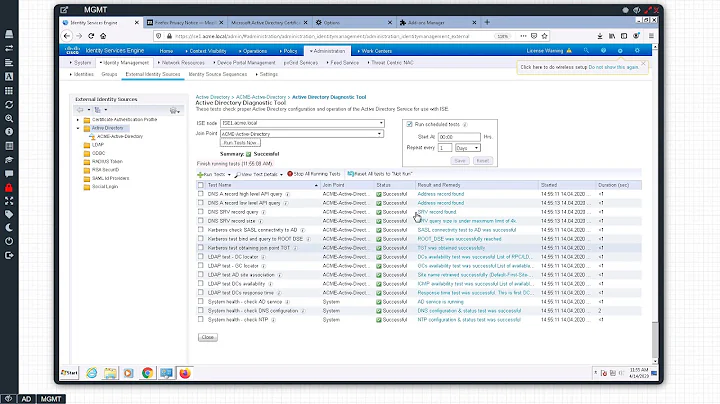Viewport: 720px width, 404px height.
Task: Sort by Test Name column arrow
Action: click(x=316, y=185)
